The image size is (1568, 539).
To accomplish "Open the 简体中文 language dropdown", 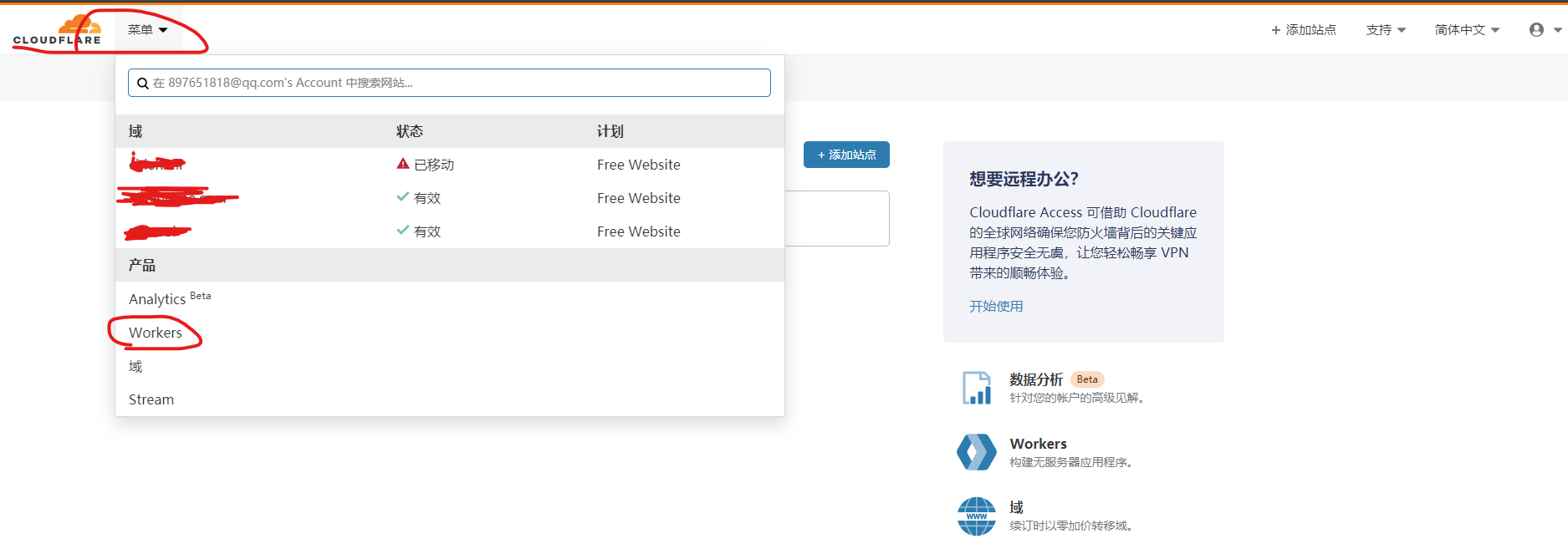I will point(1467,30).
